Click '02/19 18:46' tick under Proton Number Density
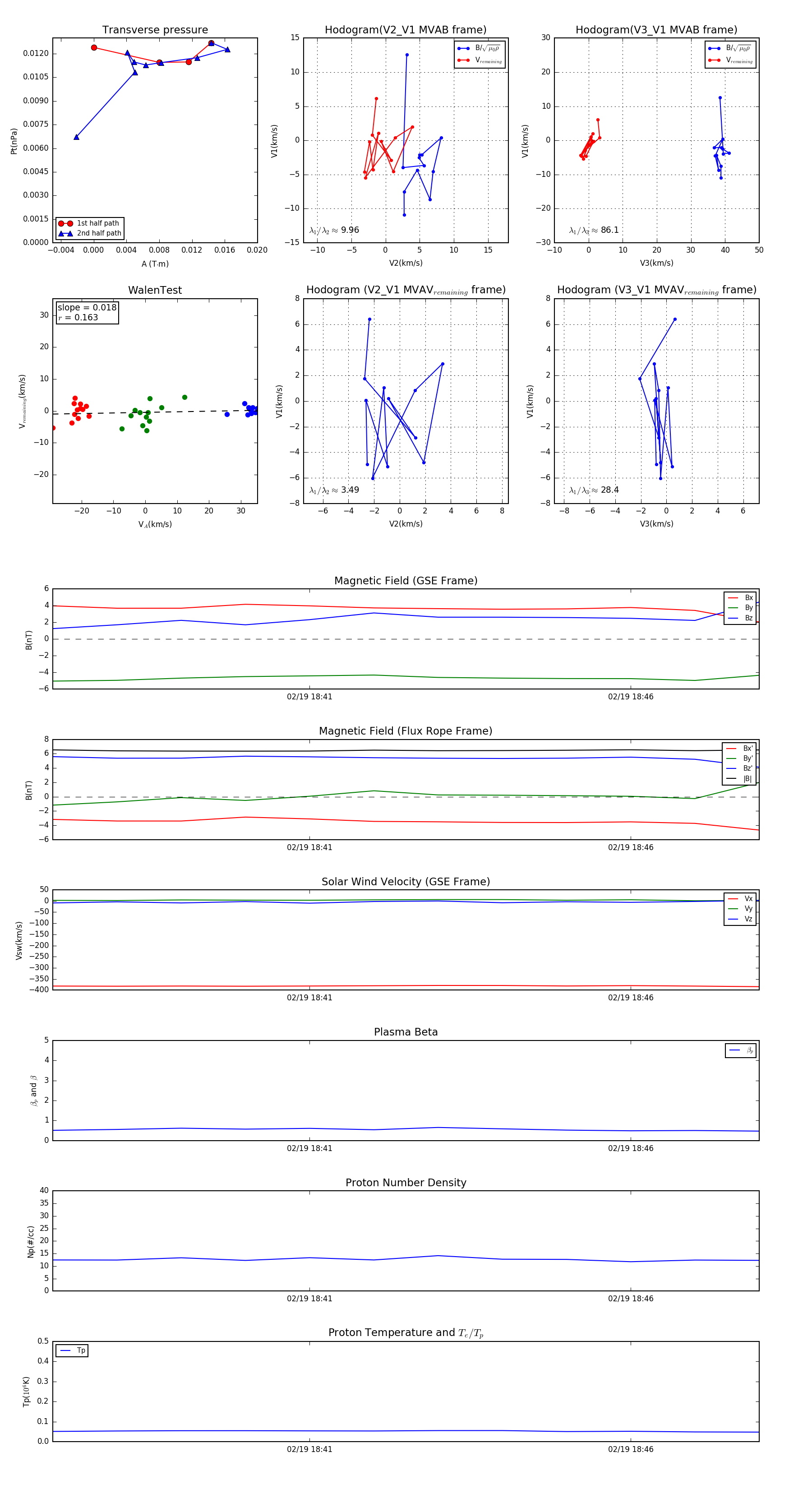Viewport: 812px width, 1489px height. click(x=631, y=1298)
